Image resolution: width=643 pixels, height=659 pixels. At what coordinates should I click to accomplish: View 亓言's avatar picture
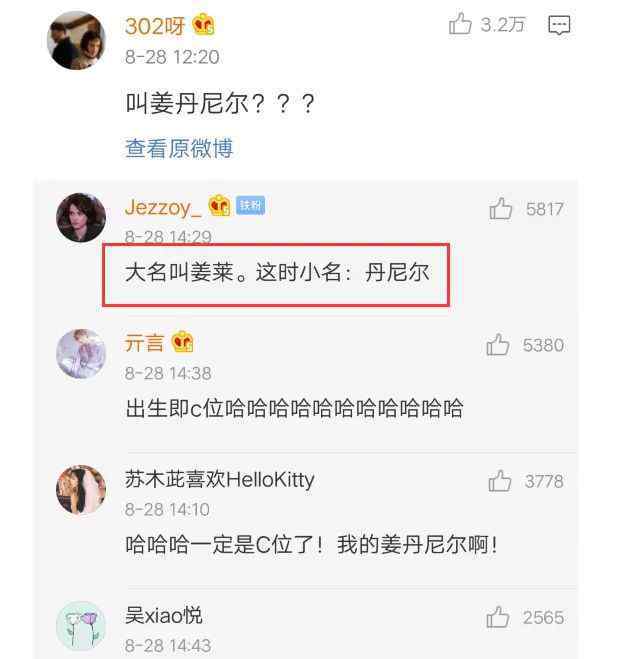(x=81, y=353)
